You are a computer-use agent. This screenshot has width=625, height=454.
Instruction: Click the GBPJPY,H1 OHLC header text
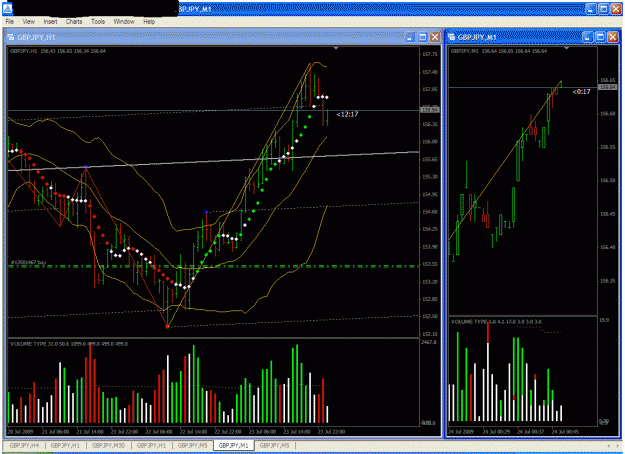tap(58, 51)
